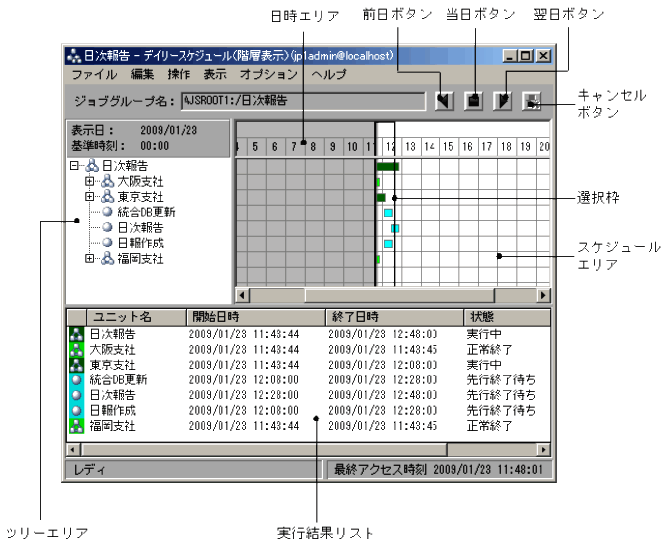
Task: Click the 日次報告 job icon under 統合DB更新
Action: click(108, 227)
